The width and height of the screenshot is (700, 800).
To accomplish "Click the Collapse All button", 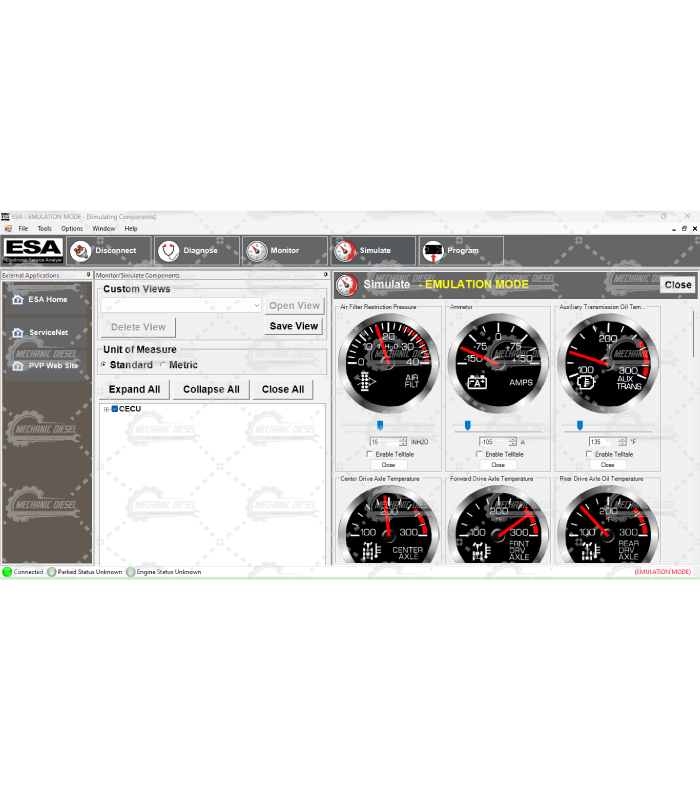I will click(x=211, y=389).
